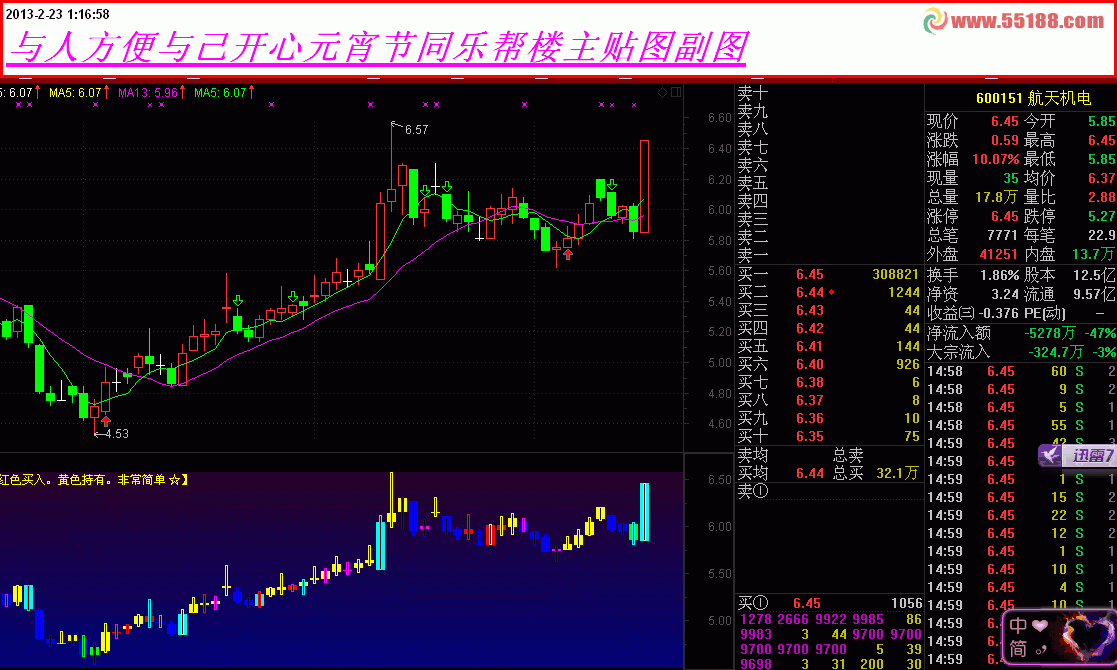
Task: Click the 收益(三) -0.376 value
Action: coord(999,313)
